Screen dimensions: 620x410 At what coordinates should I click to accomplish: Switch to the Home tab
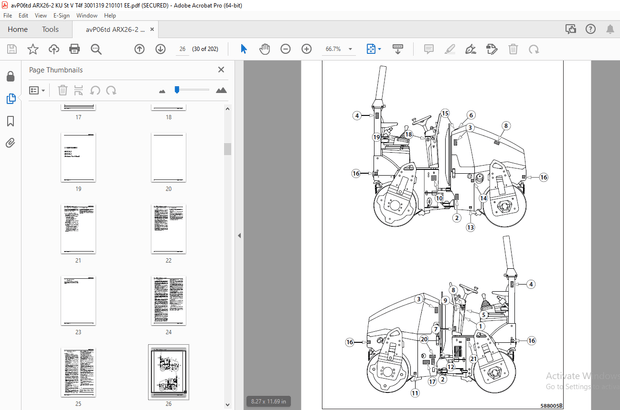(17, 29)
